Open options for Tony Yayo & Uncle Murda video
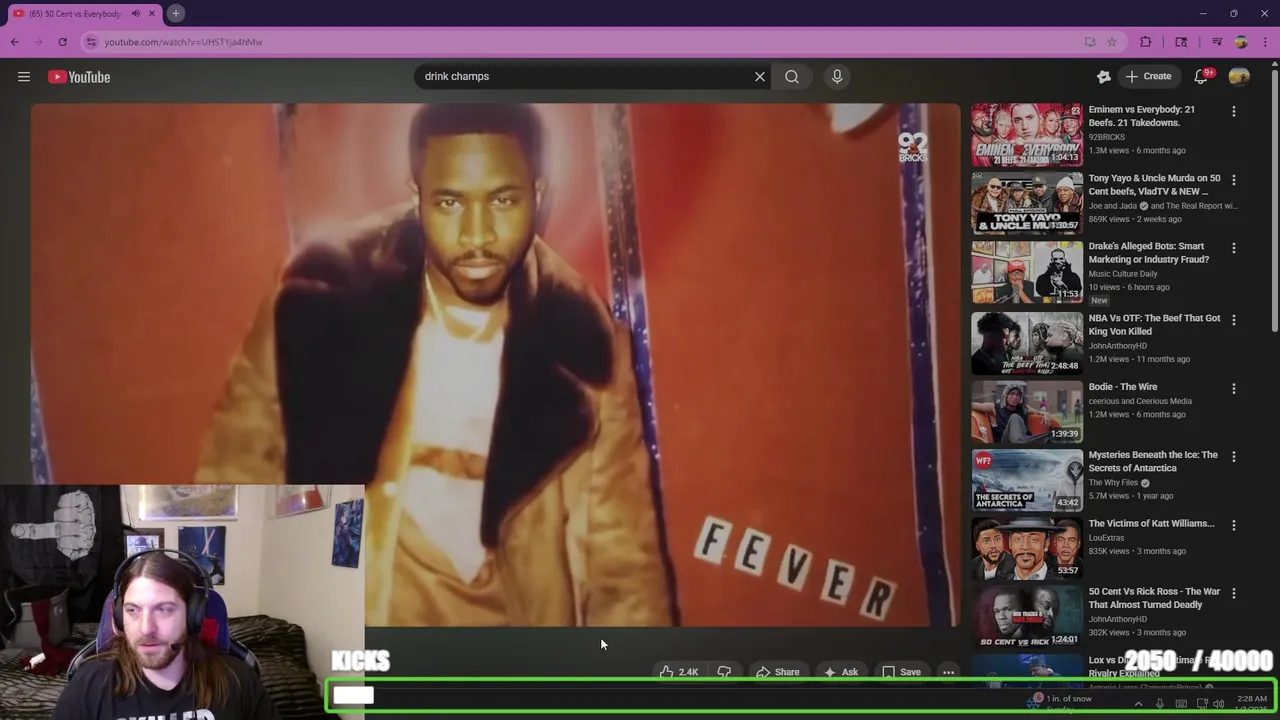This screenshot has height=720, width=1280. 1234,180
